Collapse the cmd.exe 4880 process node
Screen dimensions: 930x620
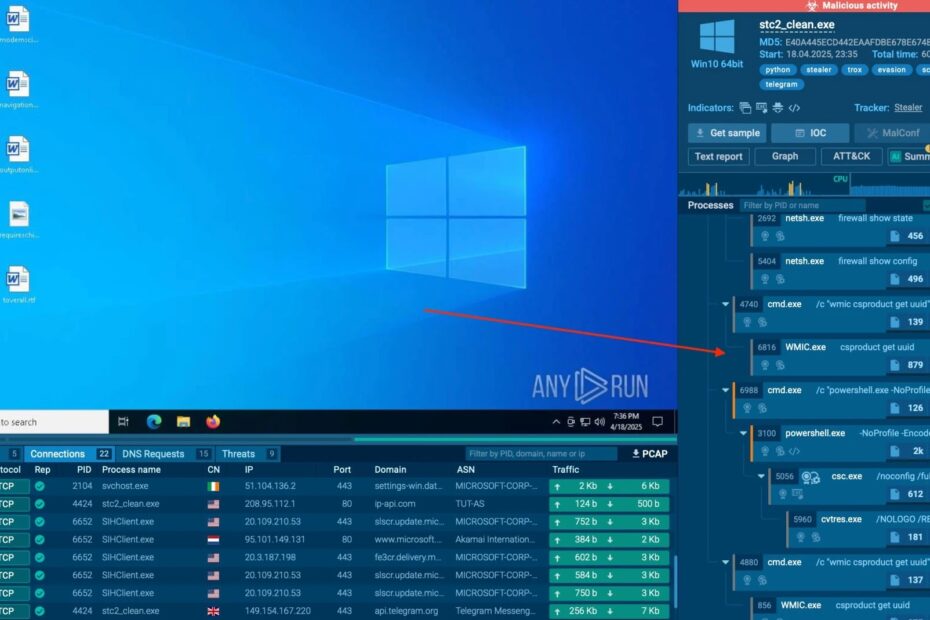click(x=725, y=562)
